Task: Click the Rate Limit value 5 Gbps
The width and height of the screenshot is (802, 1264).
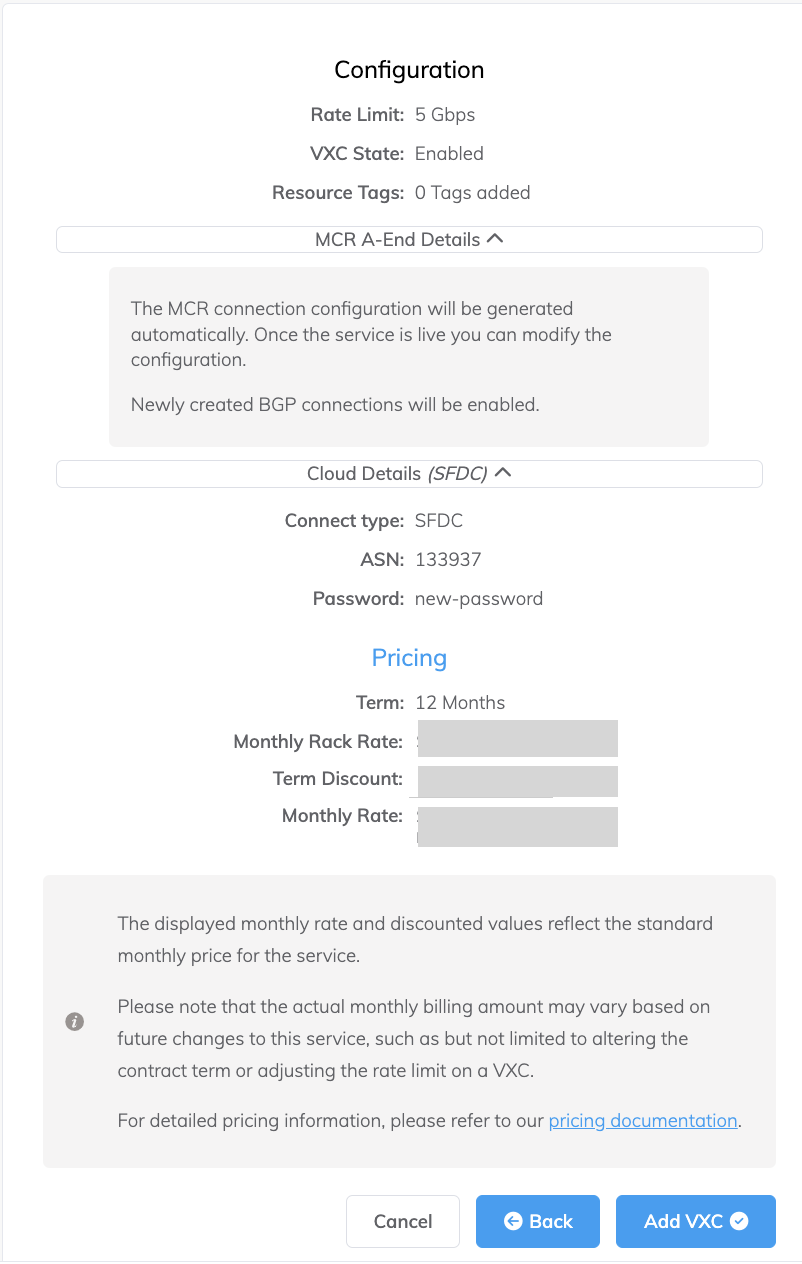Action: pyautogui.click(x=445, y=114)
